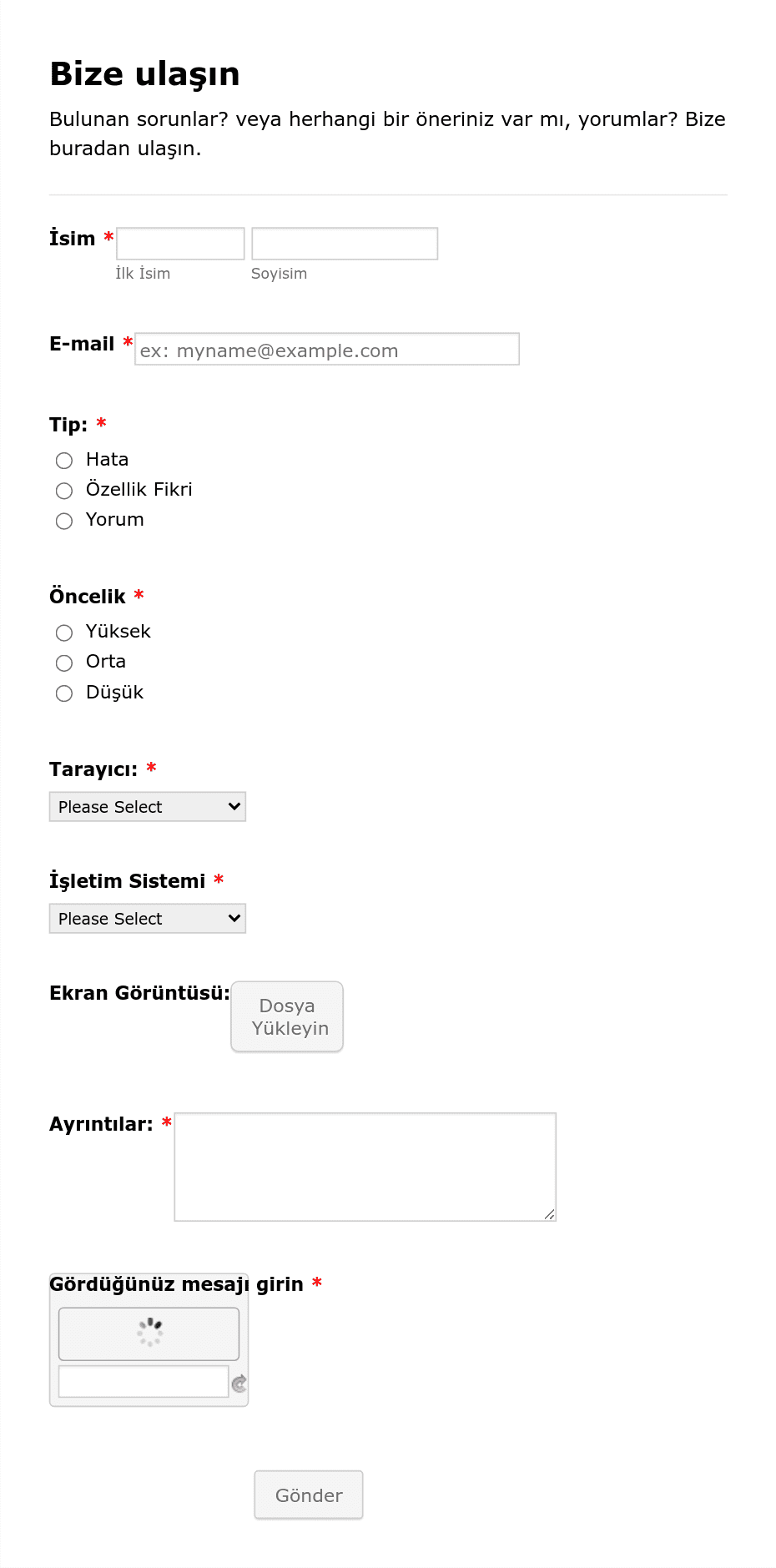Open the Tarayıcı dropdown list
Image resolution: width=776 pixels, height=1568 pixels.
click(x=148, y=807)
